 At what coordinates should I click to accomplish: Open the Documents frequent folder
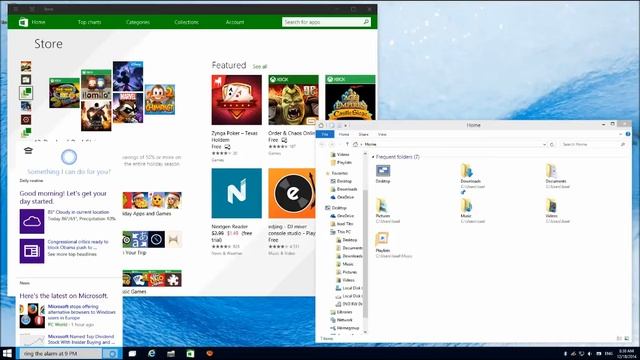557,176
